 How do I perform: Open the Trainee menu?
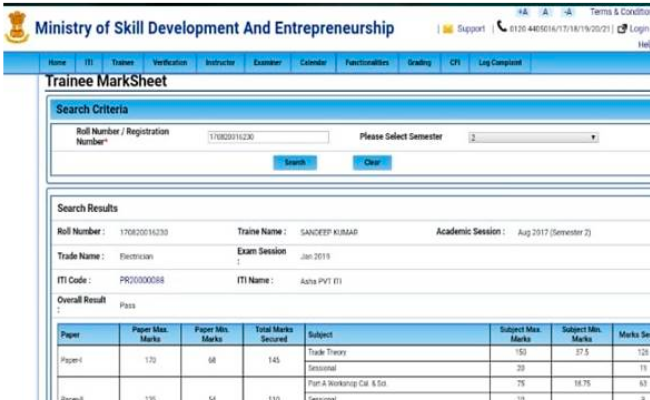[123, 62]
